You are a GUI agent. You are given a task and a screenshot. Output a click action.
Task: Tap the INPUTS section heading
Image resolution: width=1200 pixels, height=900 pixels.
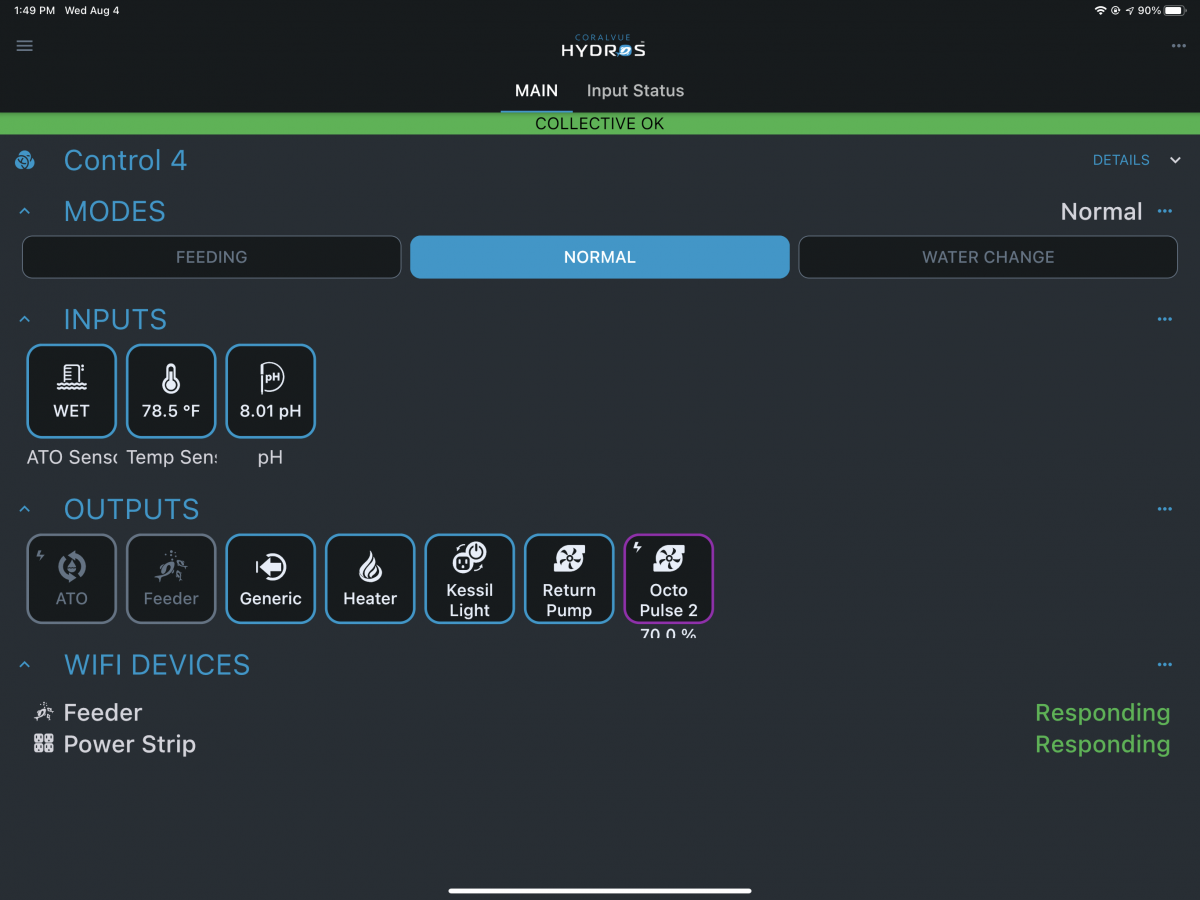click(115, 319)
